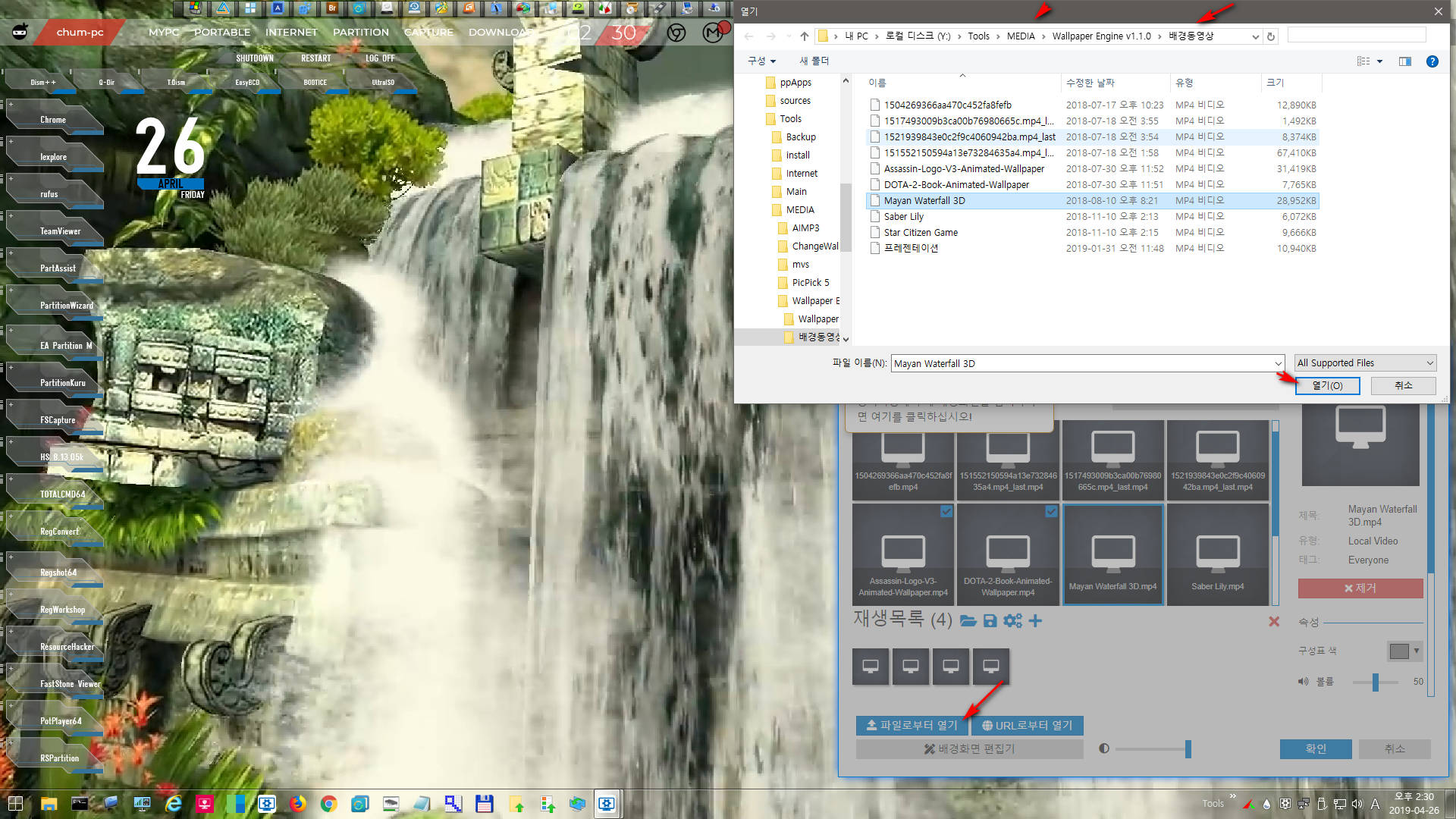Open playlist settings gears icon
The height and width of the screenshot is (819, 1456).
(x=1012, y=621)
